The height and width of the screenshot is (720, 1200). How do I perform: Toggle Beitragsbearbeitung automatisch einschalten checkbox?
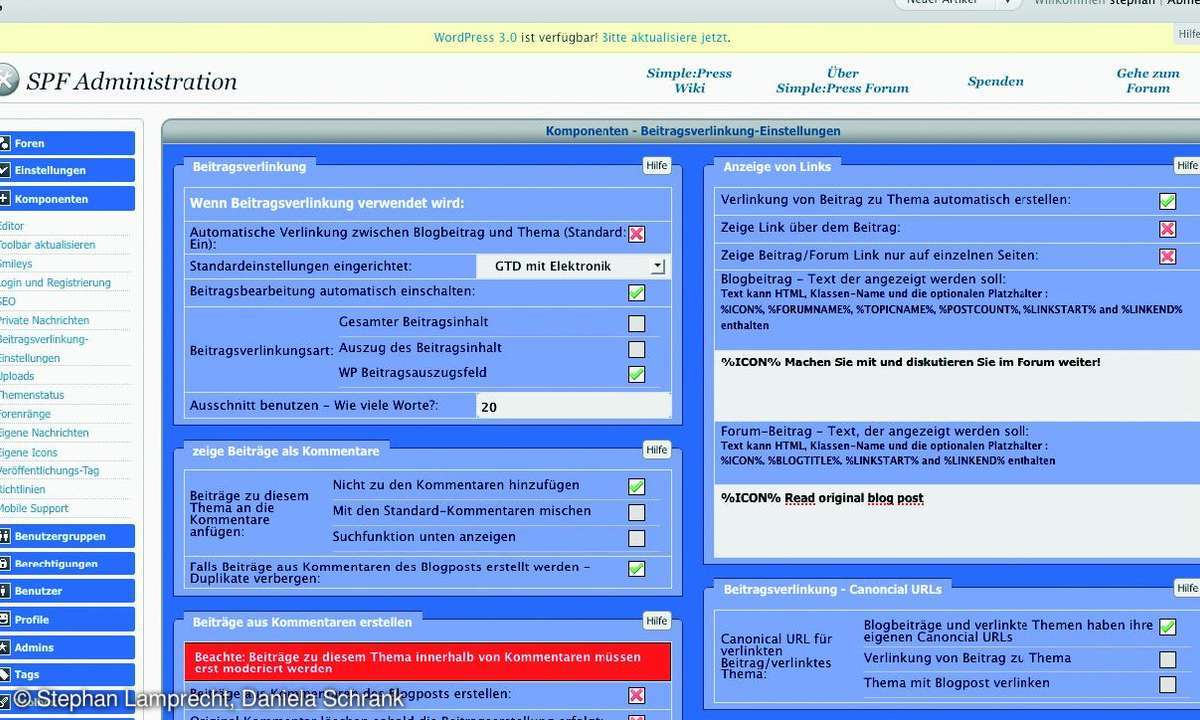point(637,293)
